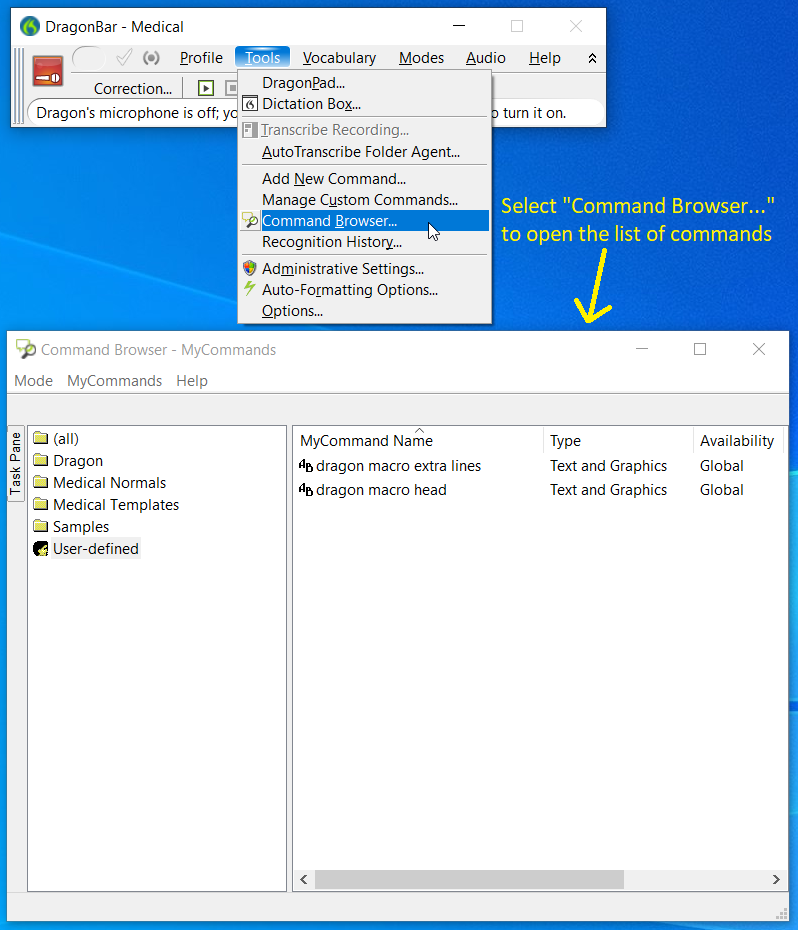Open MyCommands menu in Command Browser
This screenshot has width=798, height=930.
pyautogui.click(x=115, y=381)
